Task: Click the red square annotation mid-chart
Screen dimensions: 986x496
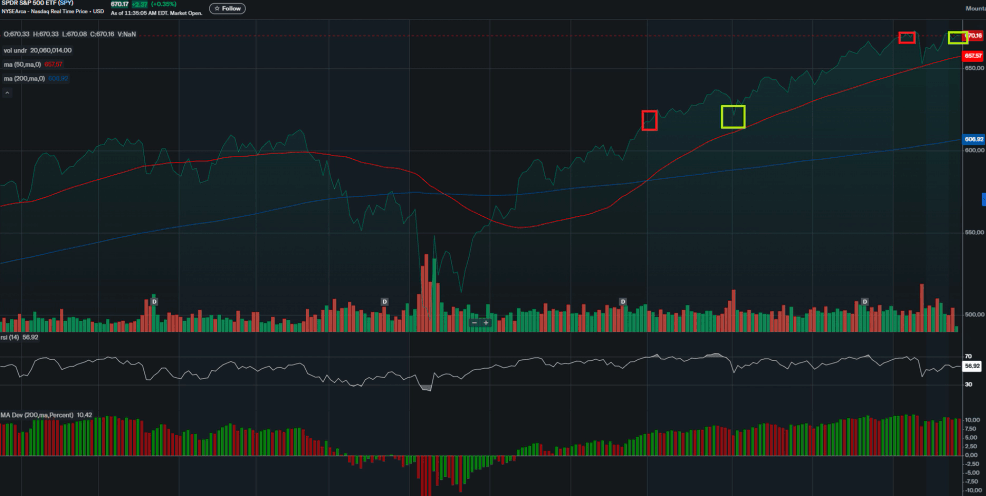Action: [x=649, y=120]
